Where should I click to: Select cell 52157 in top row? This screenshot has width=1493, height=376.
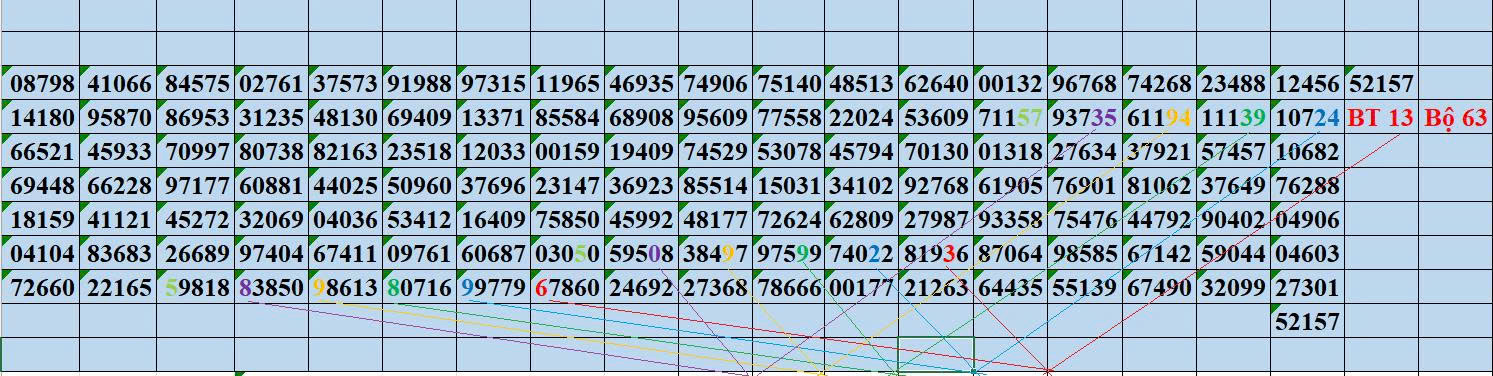click(1381, 84)
